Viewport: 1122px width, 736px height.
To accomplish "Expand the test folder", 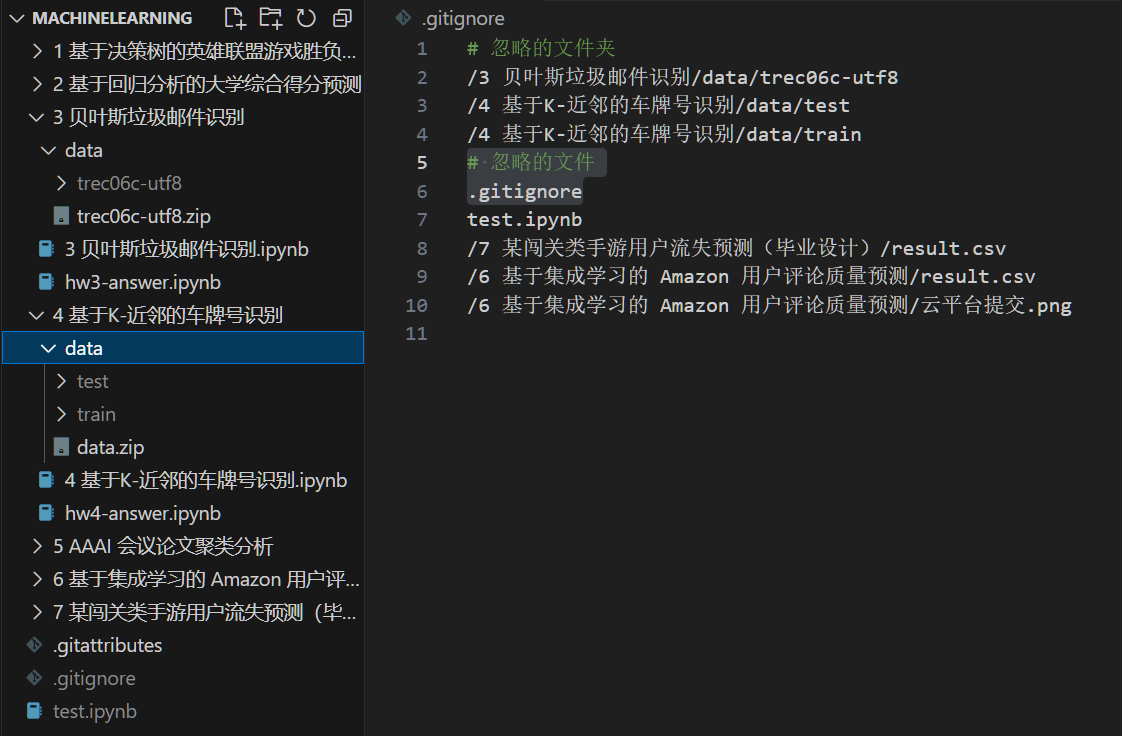I will [62, 381].
